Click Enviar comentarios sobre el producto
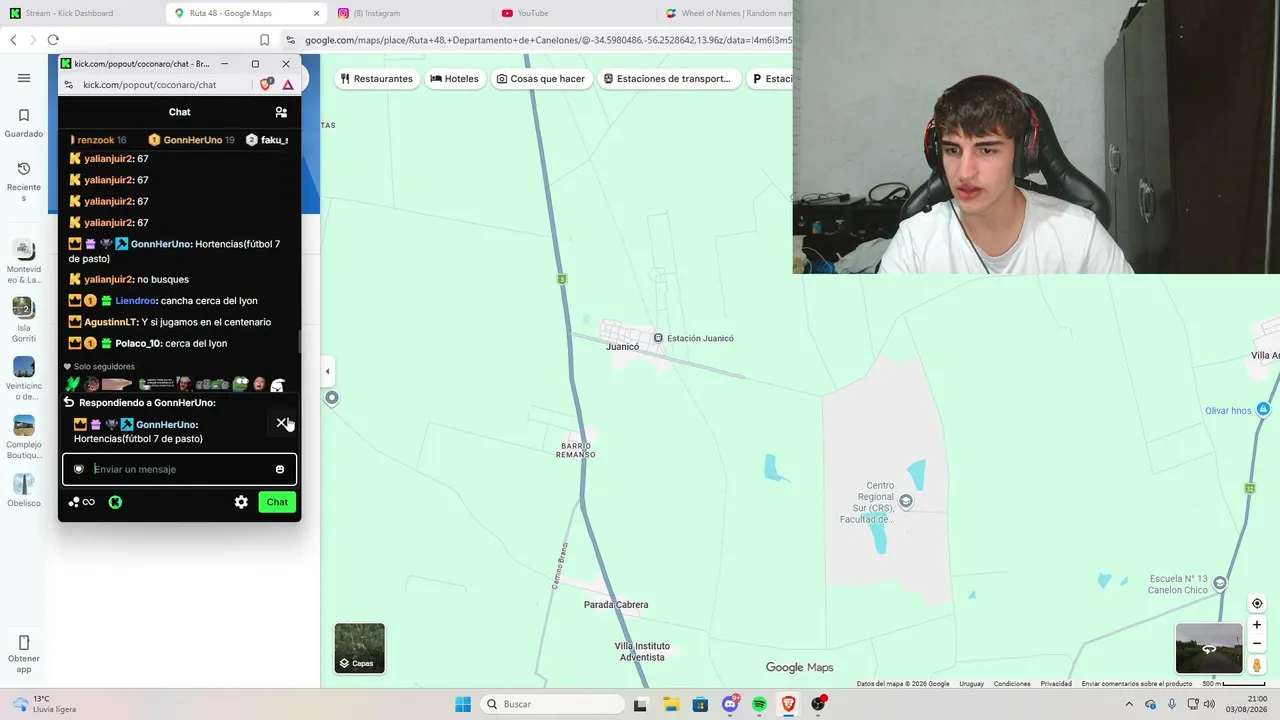This screenshot has width=1280, height=720. [1137, 684]
